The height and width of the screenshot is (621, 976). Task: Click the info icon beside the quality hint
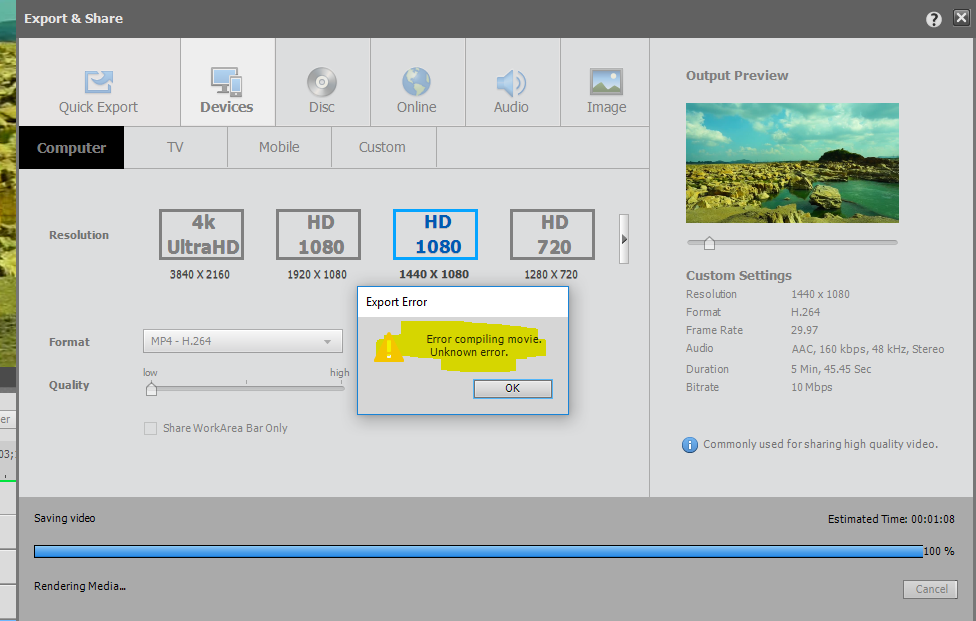(x=690, y=445)
